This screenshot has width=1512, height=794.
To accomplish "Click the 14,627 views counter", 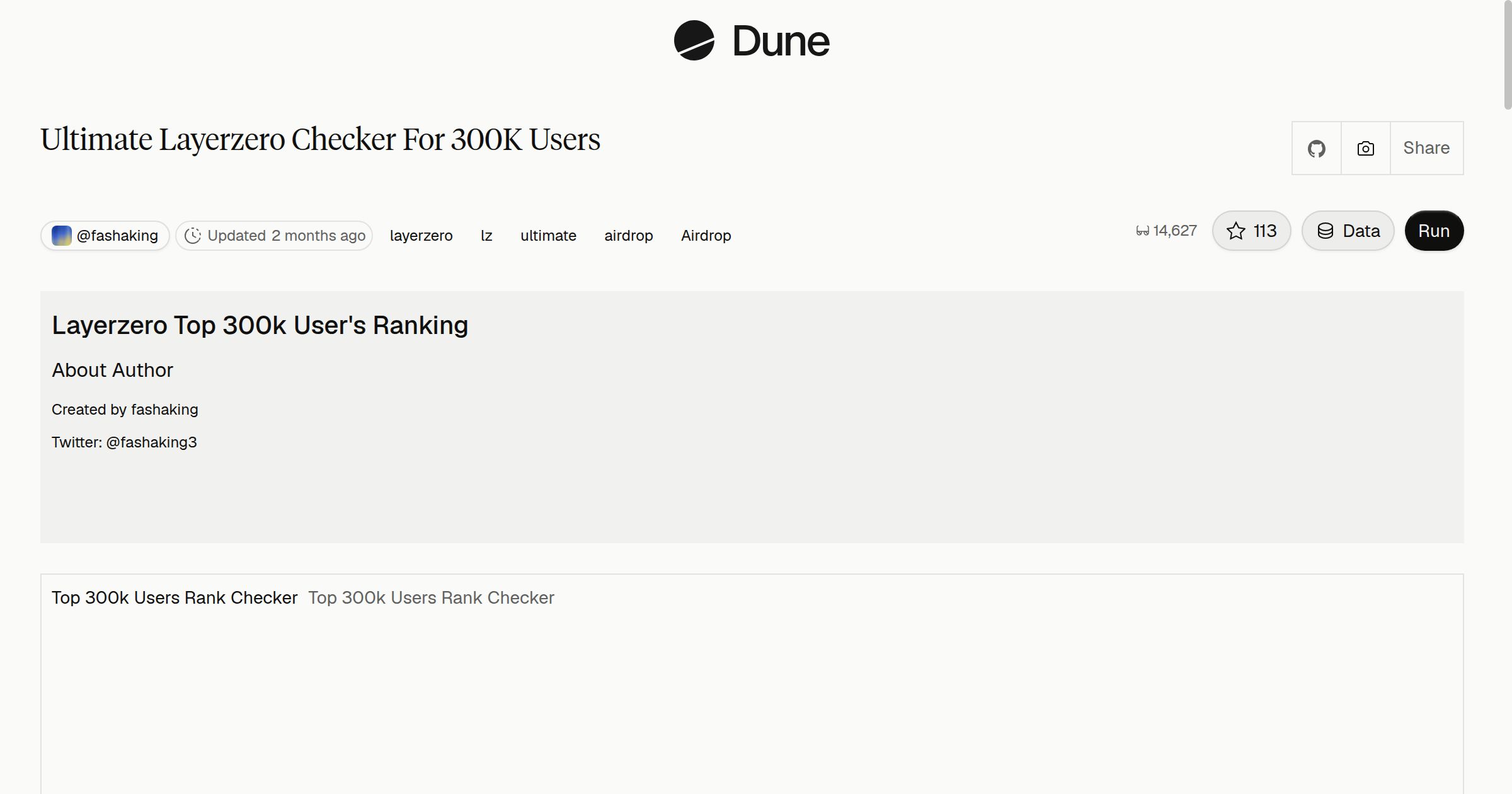I will pyautogui.click(x=1166, y=231).
